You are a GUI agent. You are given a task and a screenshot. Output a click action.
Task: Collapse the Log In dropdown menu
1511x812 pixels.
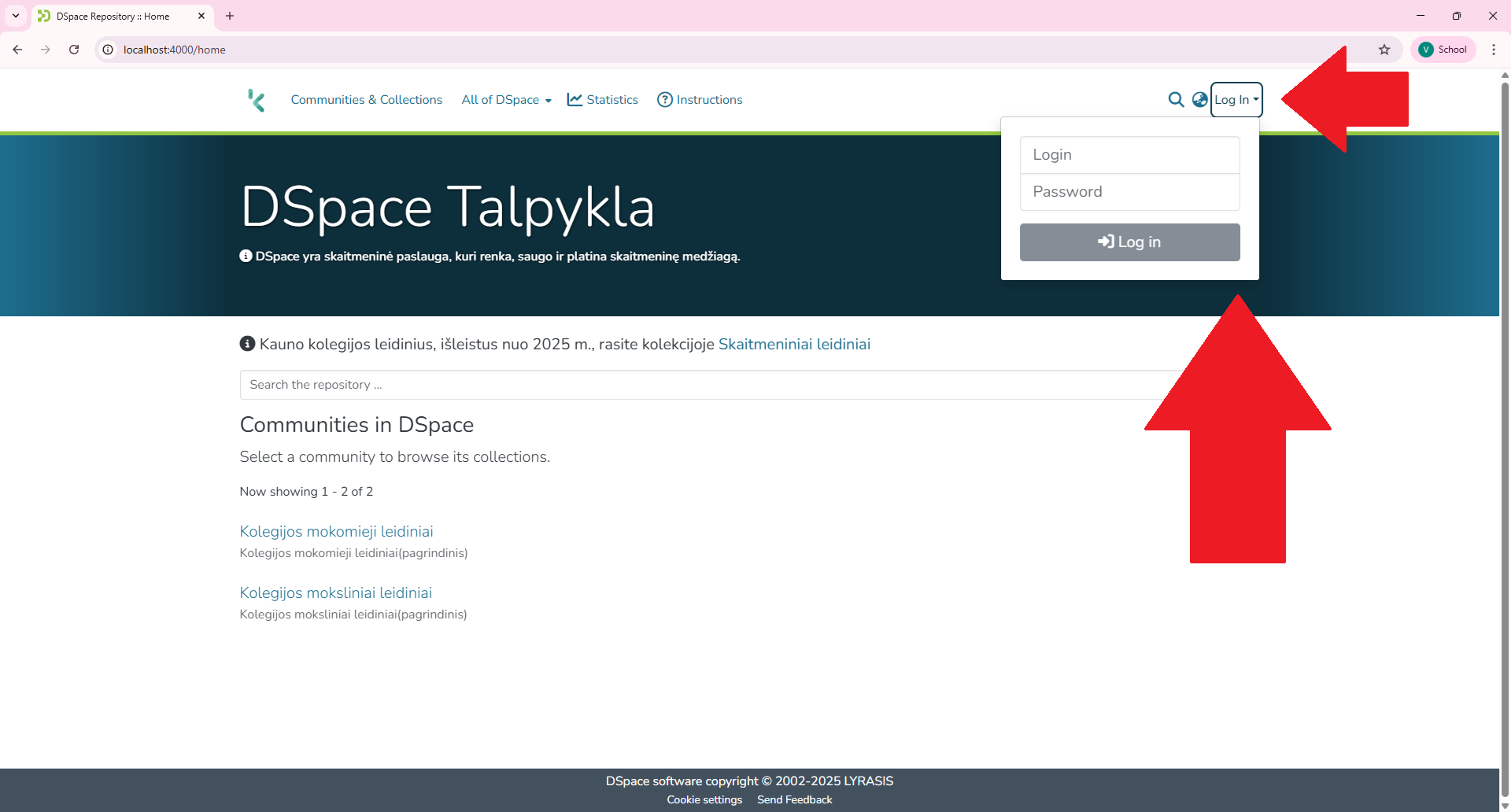click(x=1236, y=100)
